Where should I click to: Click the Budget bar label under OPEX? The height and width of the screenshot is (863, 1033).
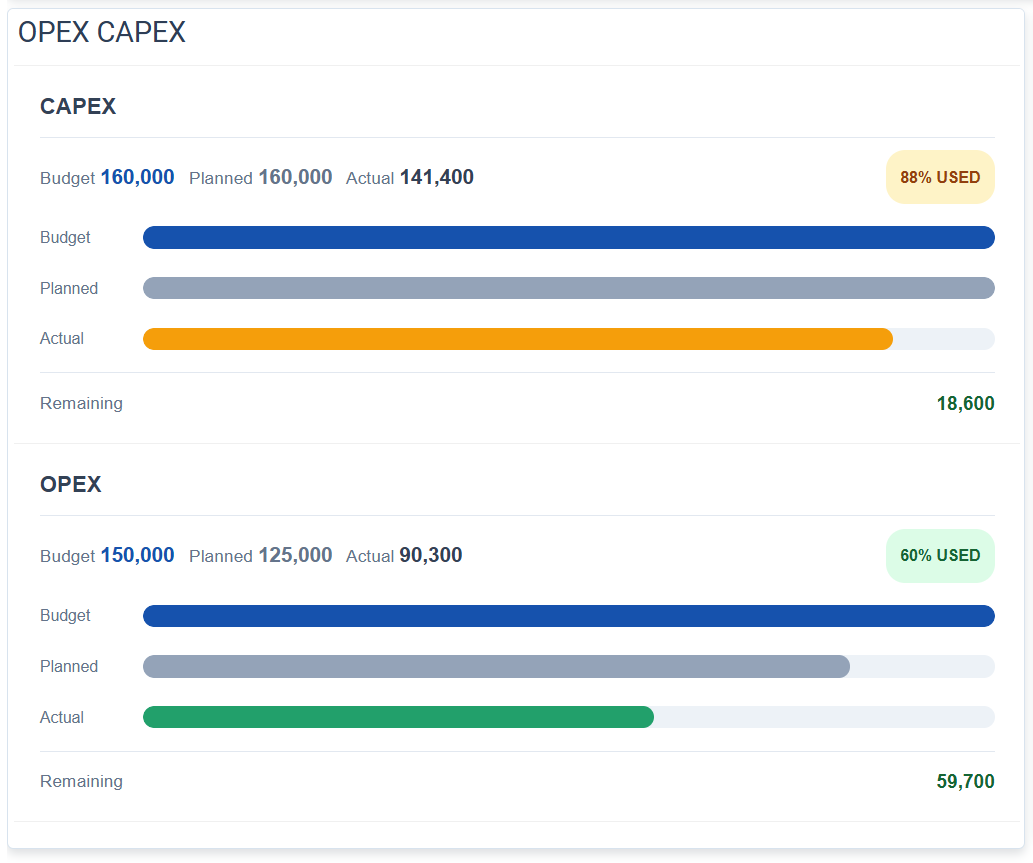65,615
